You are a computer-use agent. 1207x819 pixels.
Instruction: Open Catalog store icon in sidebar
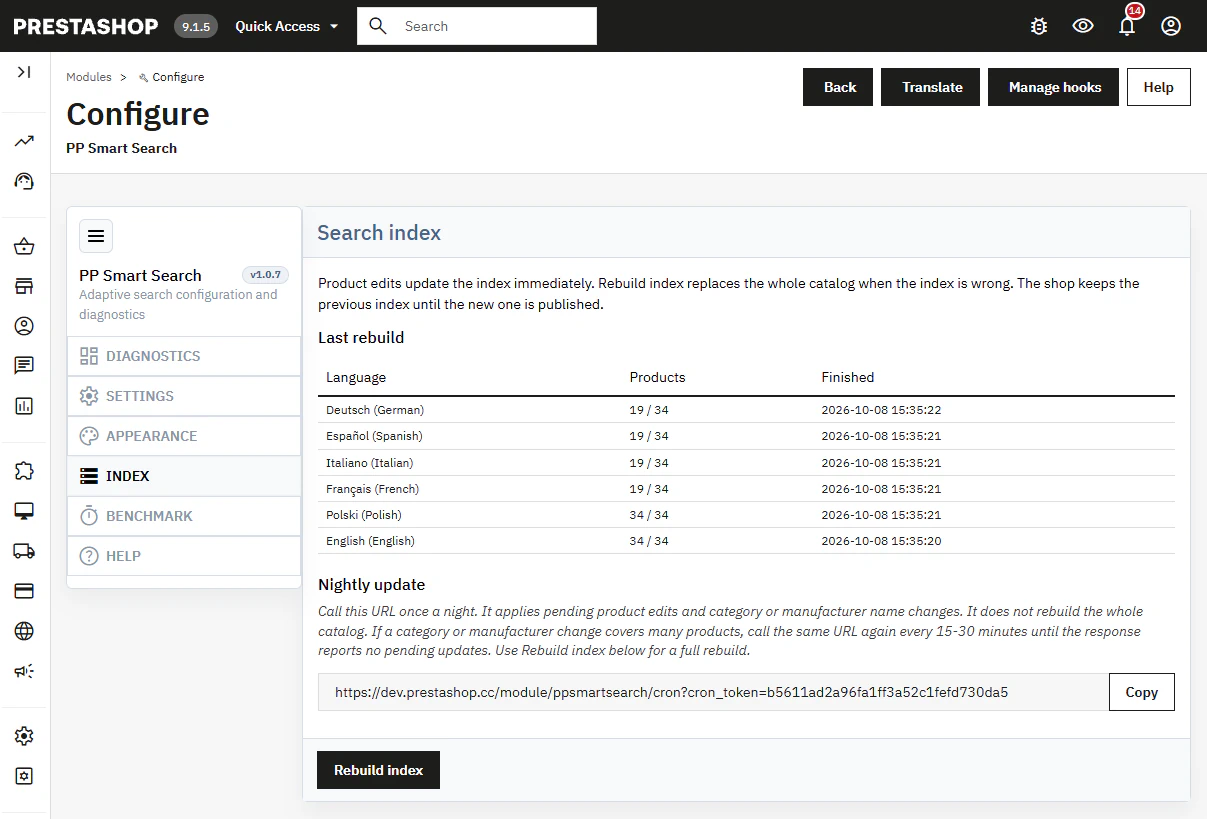click(24, 287)
